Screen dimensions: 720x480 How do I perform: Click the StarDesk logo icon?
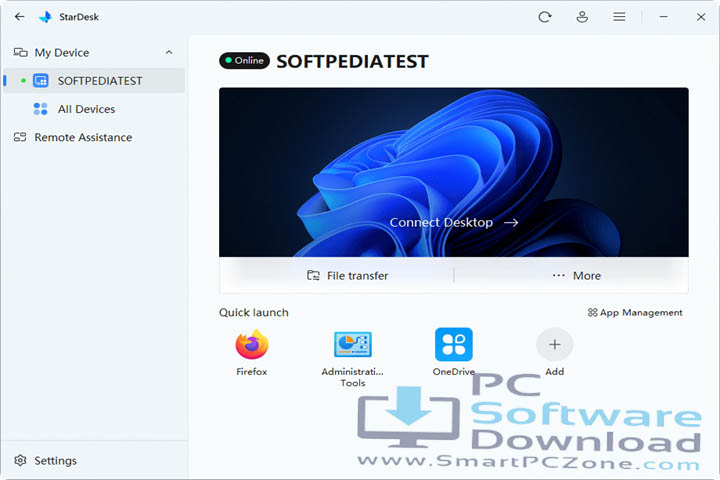[45, 17]
